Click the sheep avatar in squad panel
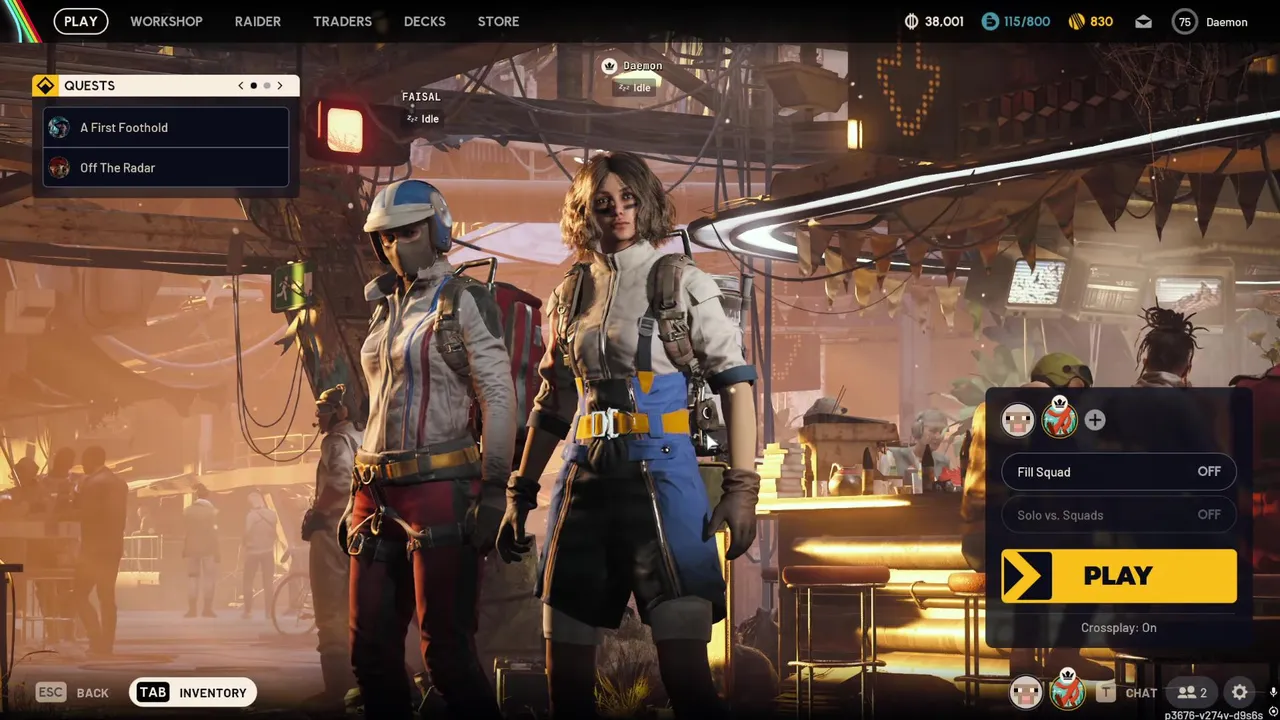The height and width of the screenshot is (720, 1280). click(x=1018, y=420)
